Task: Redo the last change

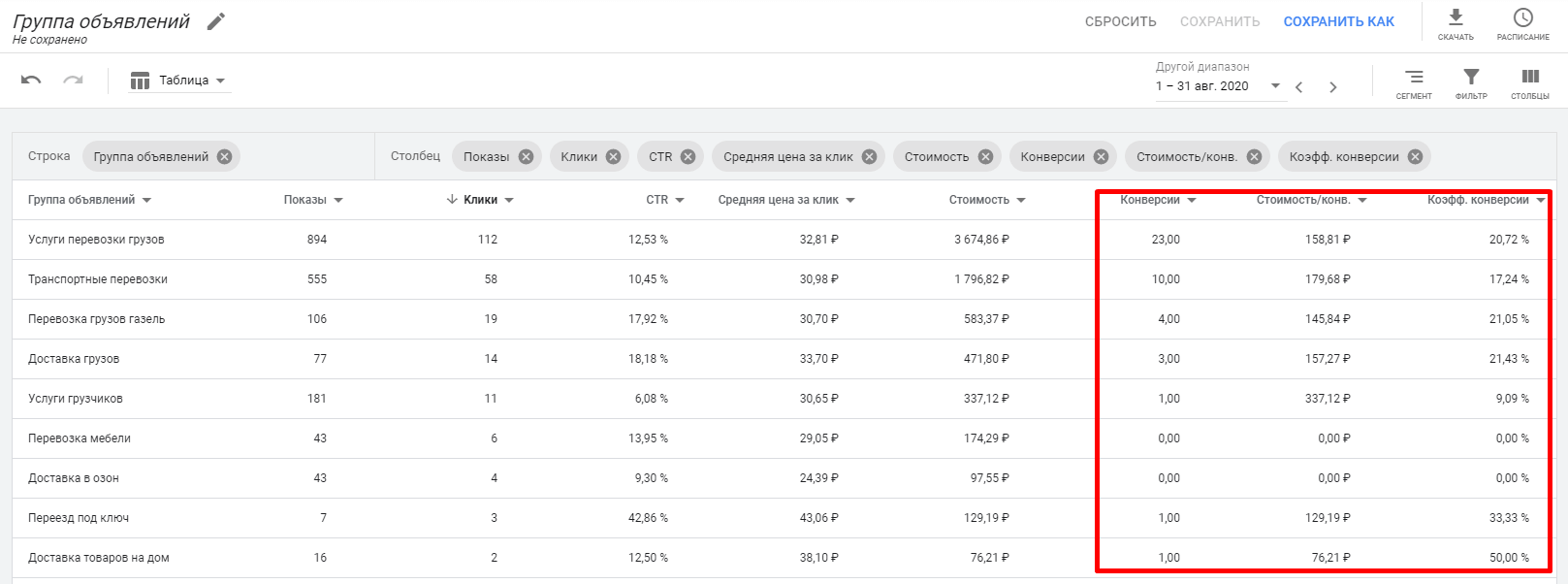Action: coord(73,81)
